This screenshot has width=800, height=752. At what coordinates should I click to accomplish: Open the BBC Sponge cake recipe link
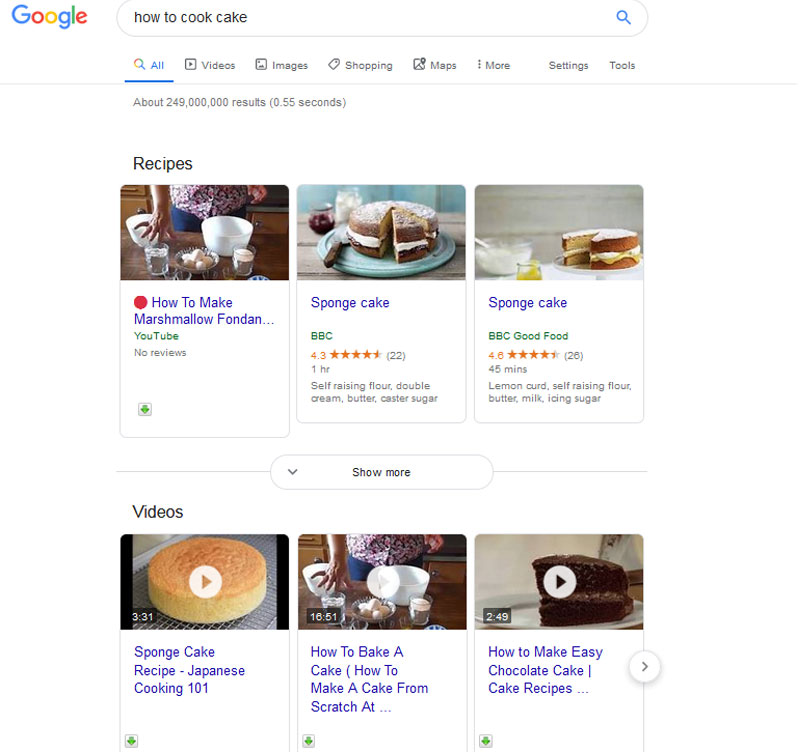pyautogui.click(x=350, y=303)
